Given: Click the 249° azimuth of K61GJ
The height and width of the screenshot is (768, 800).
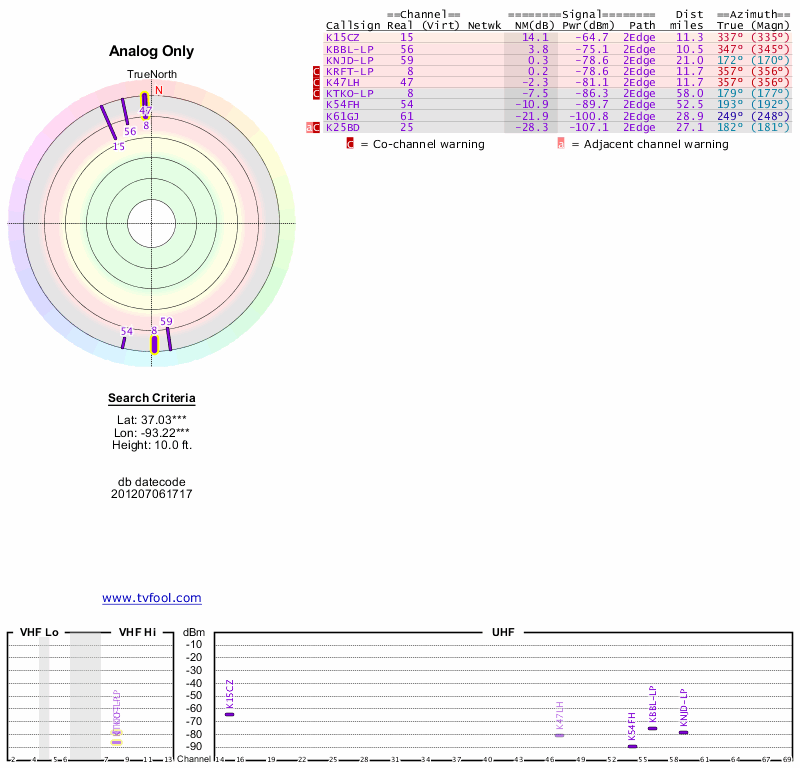Looking at the screenshot, I should (x=730, y=116).
